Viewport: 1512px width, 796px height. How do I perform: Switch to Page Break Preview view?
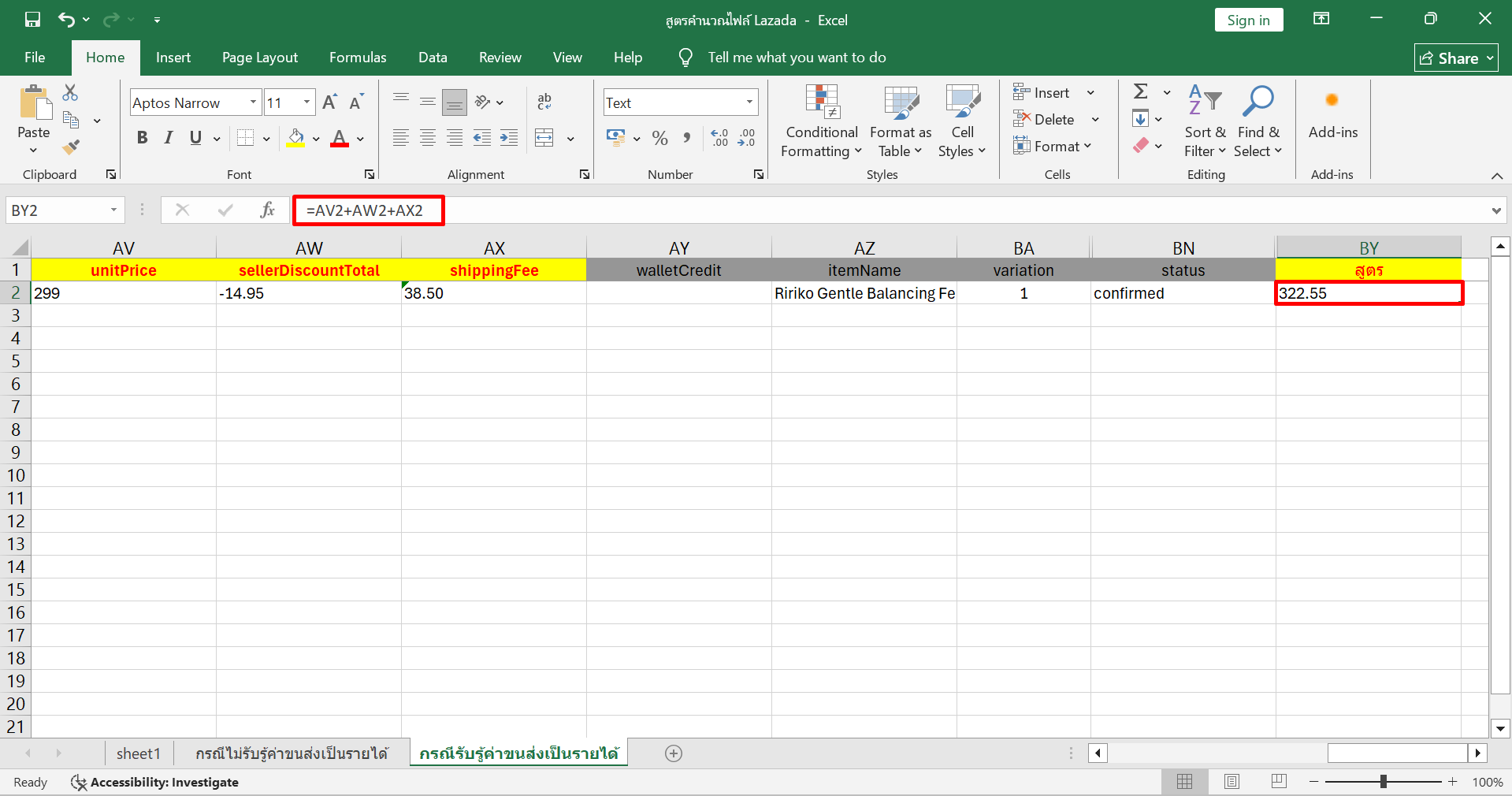(1278, 781)
